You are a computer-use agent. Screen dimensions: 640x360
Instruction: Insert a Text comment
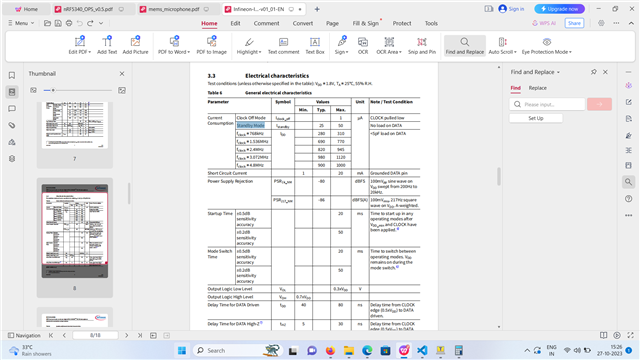(x=283, y=45)
